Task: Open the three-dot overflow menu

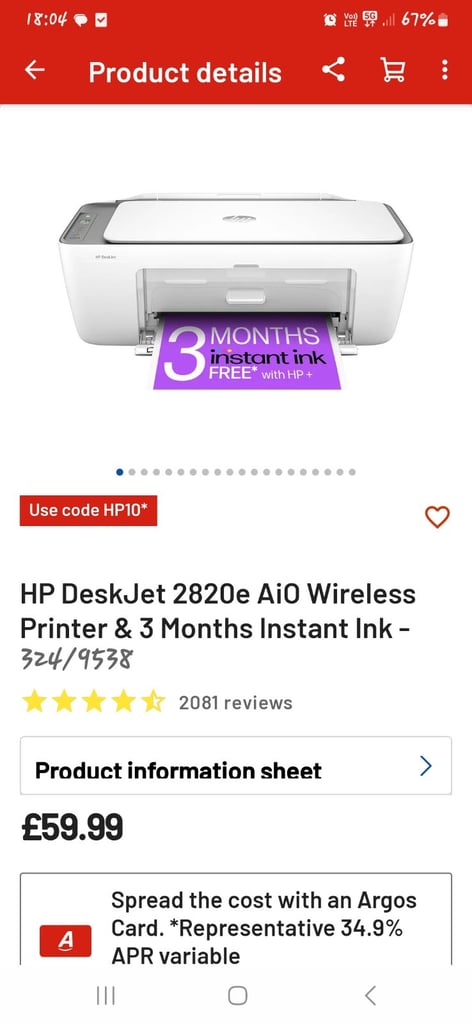Action: click(x=445, y=70)
